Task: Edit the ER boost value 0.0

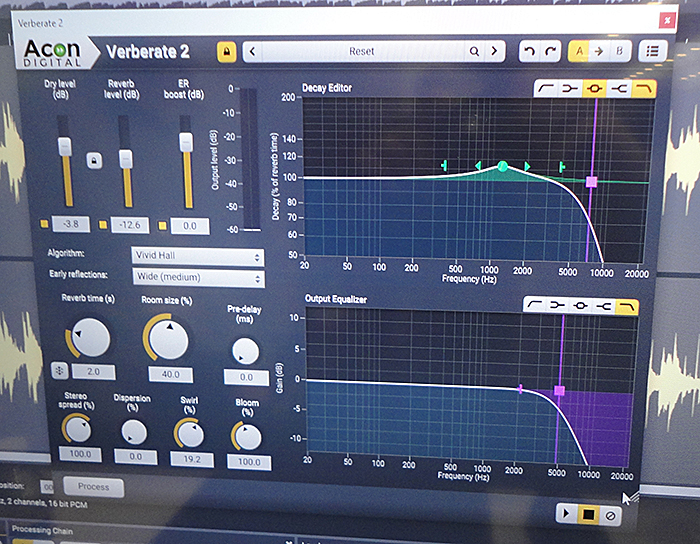Action: [190, 226]
